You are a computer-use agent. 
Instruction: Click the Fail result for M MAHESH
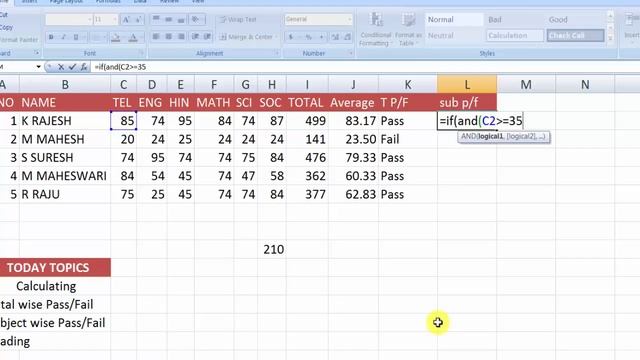(x=408, y=139)
